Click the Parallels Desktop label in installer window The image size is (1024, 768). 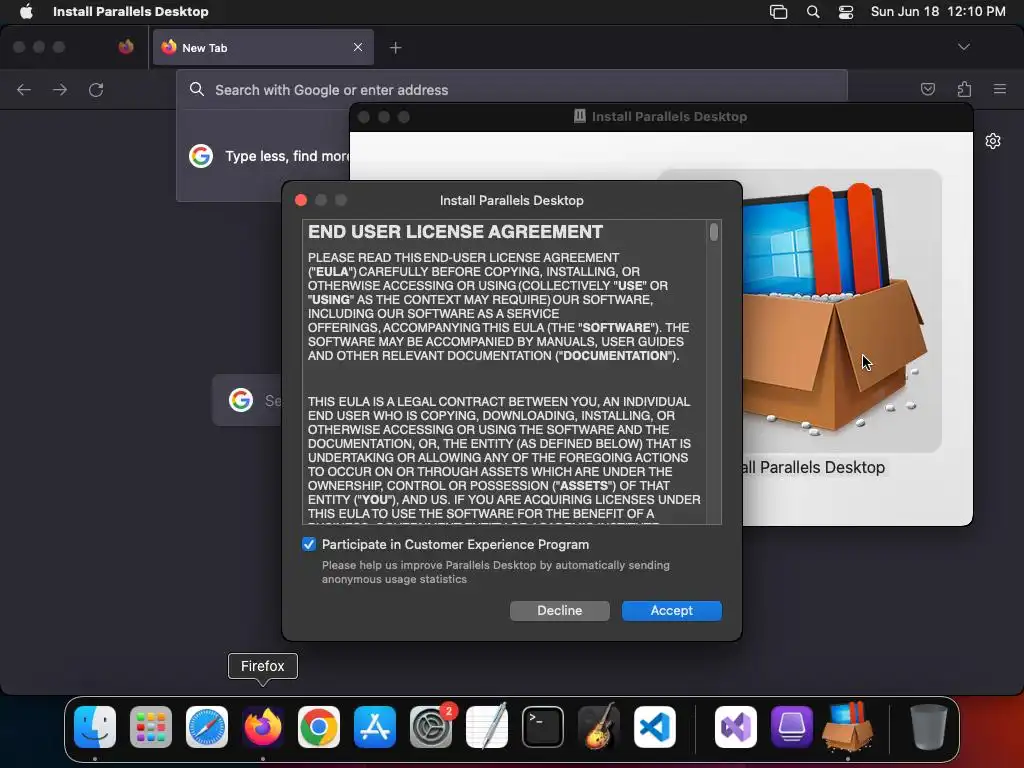tap(814, 468)
